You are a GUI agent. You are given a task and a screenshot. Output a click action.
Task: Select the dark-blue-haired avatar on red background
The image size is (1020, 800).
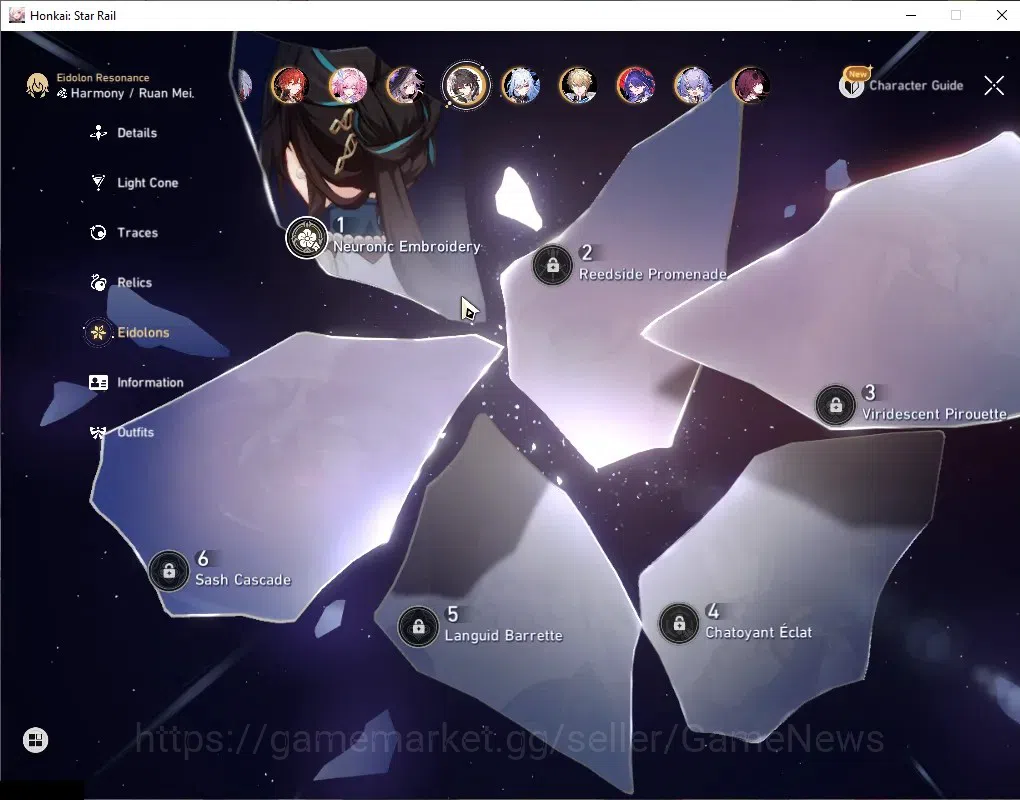635,85
